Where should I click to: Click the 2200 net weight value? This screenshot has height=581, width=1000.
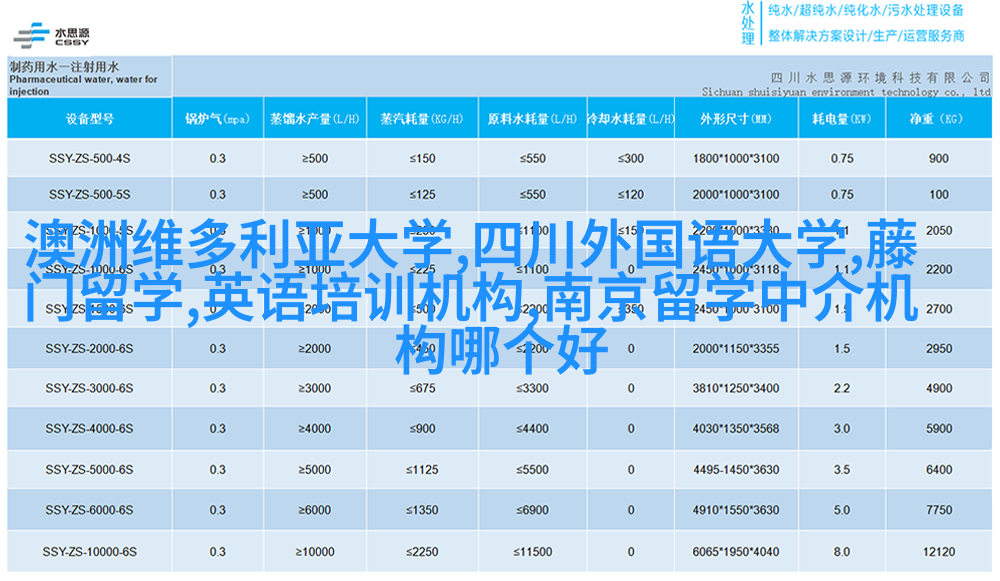click(939, 270)
